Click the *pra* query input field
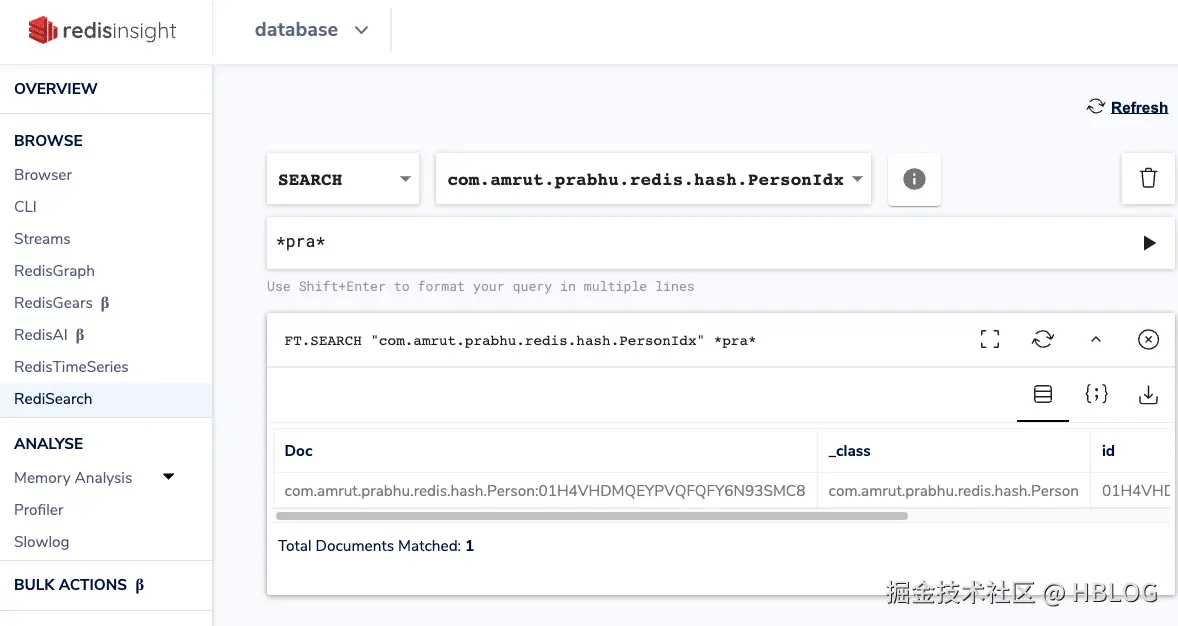 [x=699, y=243]
